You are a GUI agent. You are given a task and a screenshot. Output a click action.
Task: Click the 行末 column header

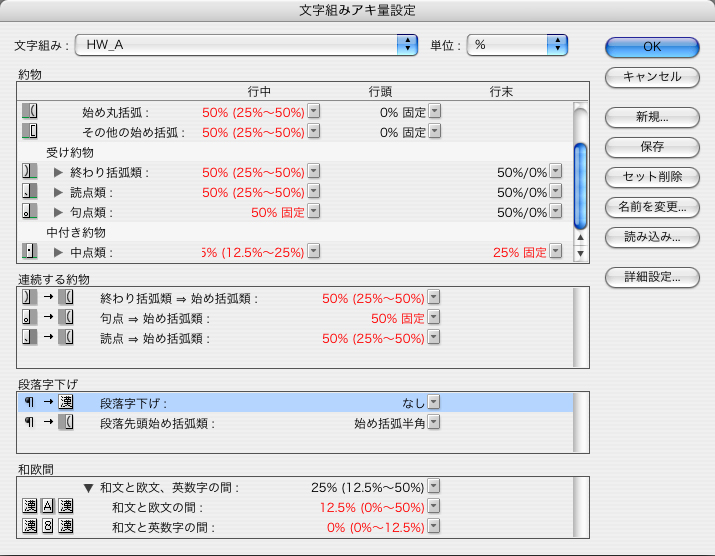[x=501, y=92]
